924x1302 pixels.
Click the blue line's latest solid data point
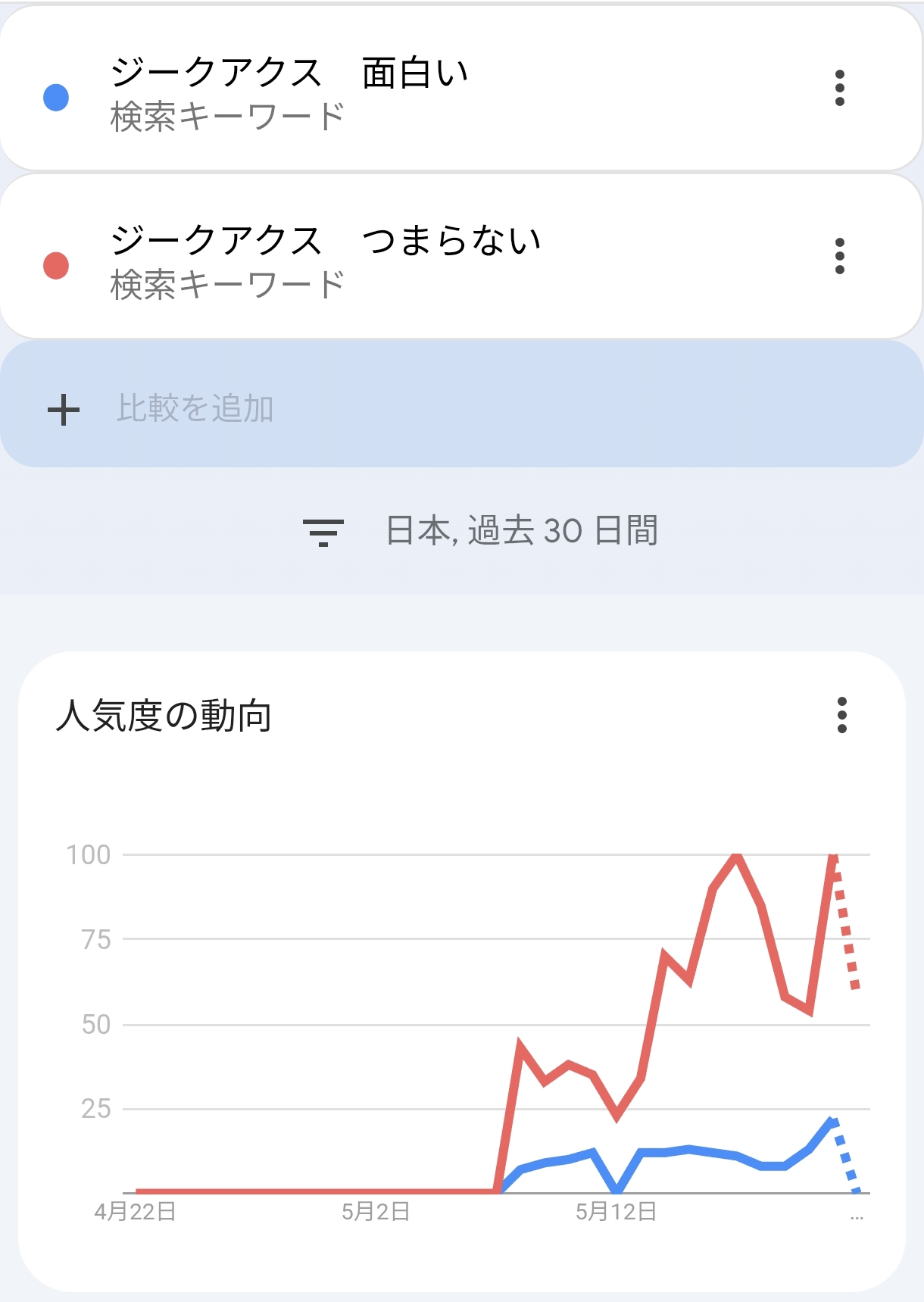(x=832, y=1122)
